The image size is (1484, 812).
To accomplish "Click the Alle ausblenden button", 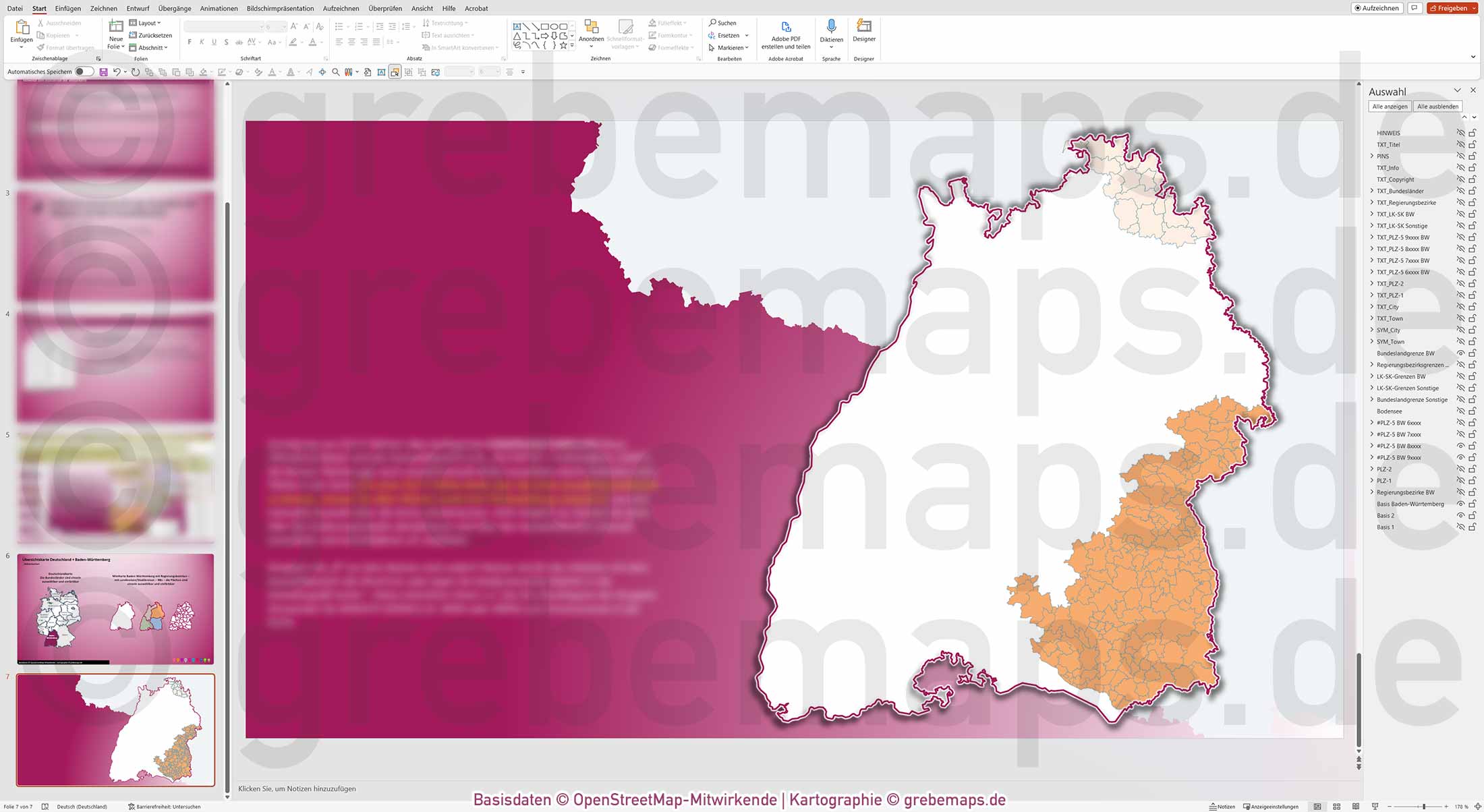I will coord(1438,106).
